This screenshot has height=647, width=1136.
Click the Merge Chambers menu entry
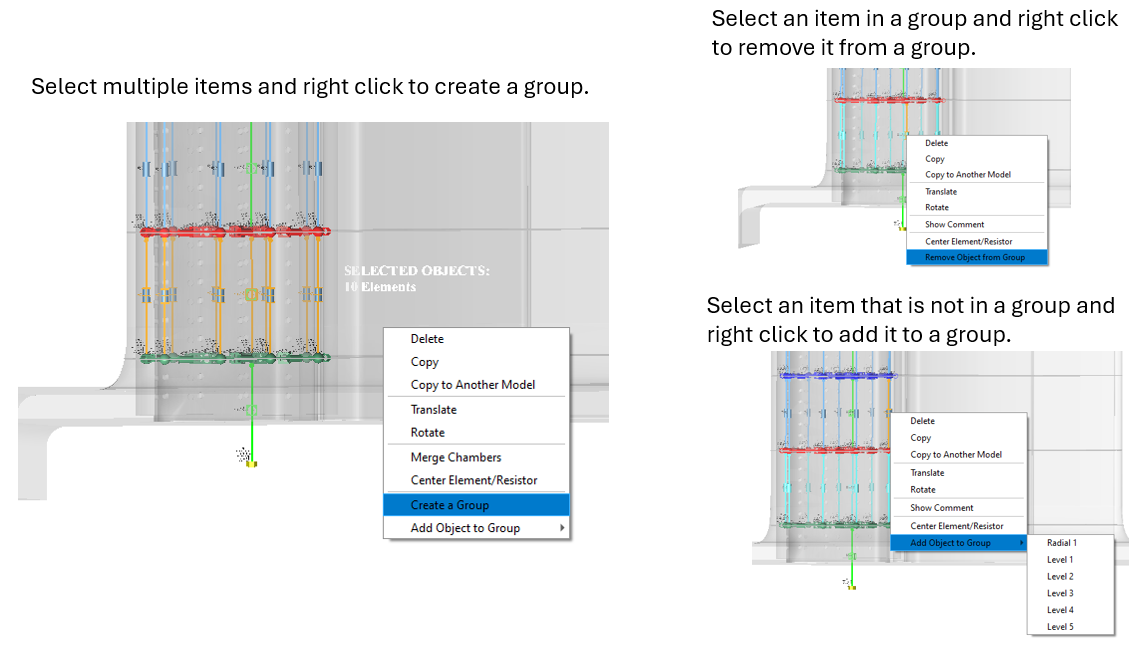pyautogui.click(x=456, y=457)
